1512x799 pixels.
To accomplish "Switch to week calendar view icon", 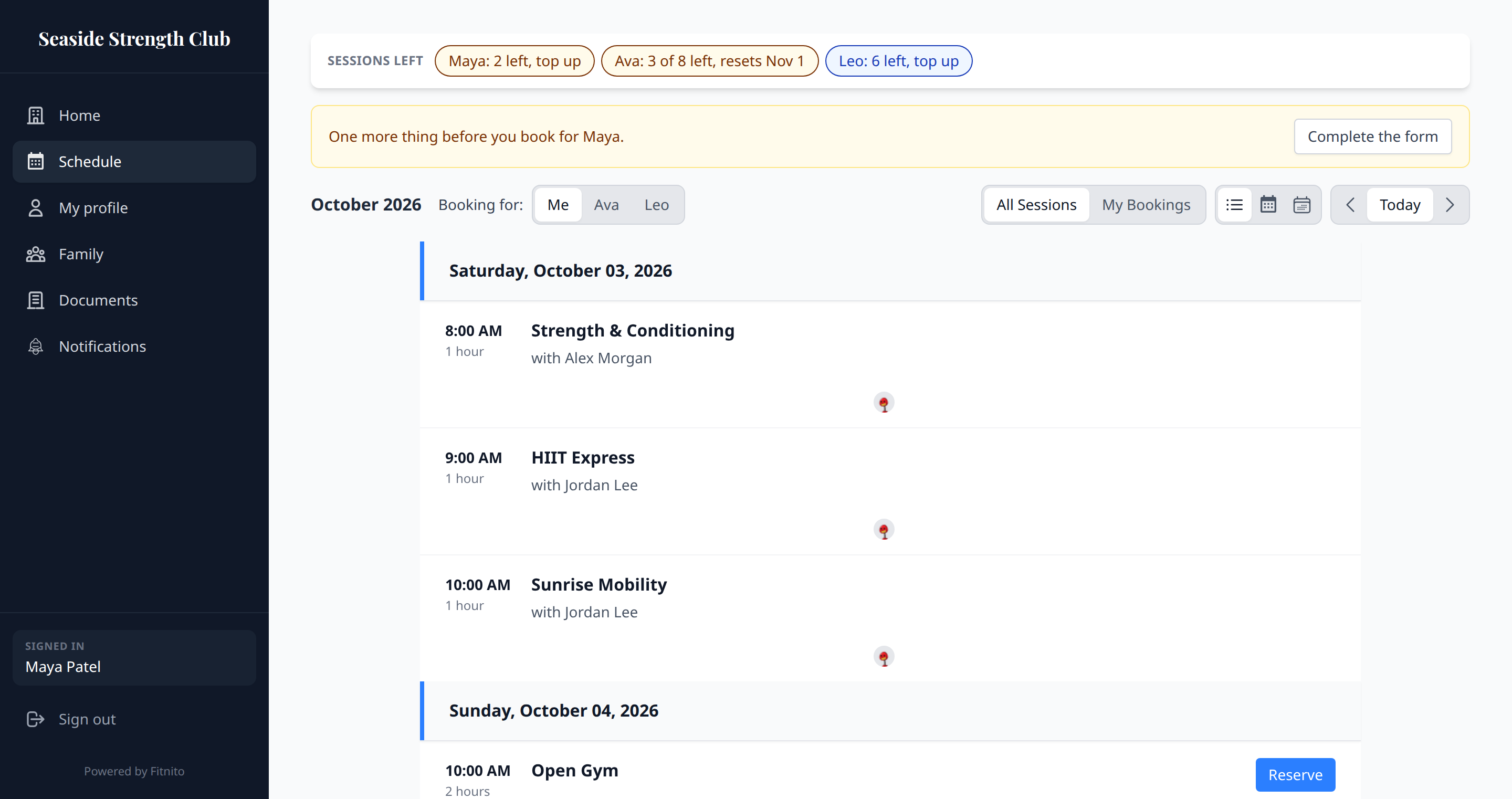I will 1302,204.
